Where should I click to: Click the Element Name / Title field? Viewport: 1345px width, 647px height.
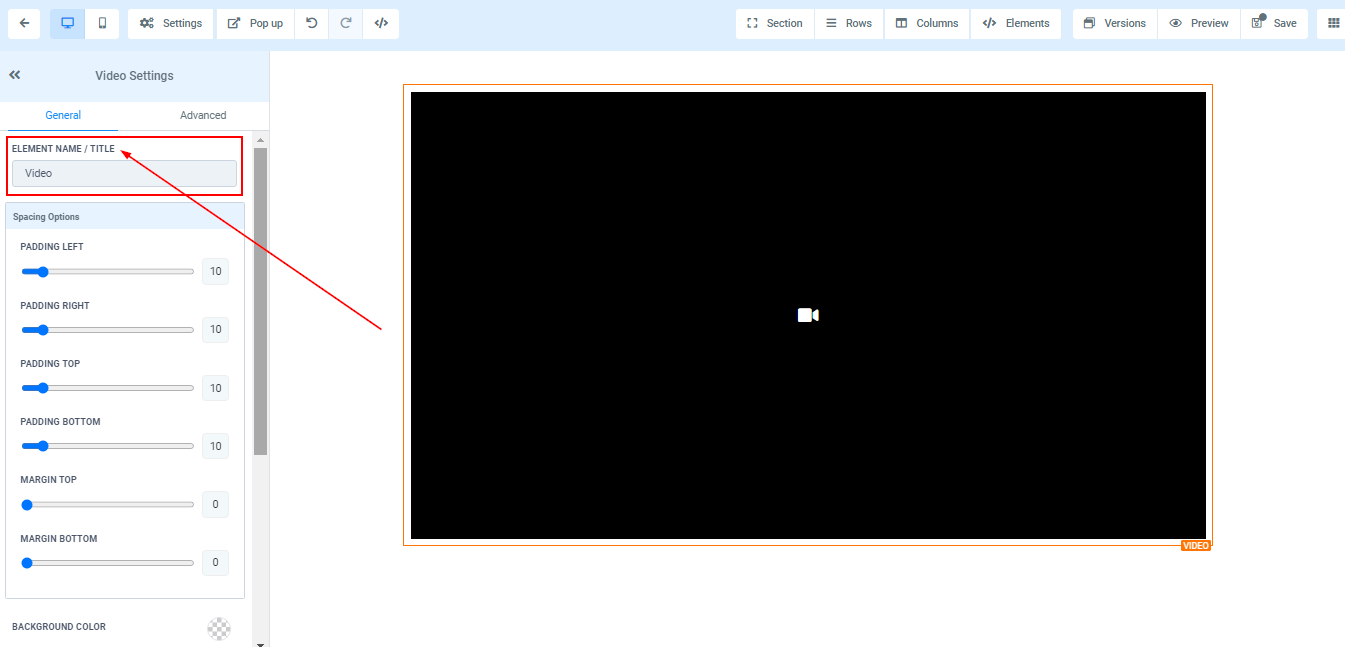124,174
